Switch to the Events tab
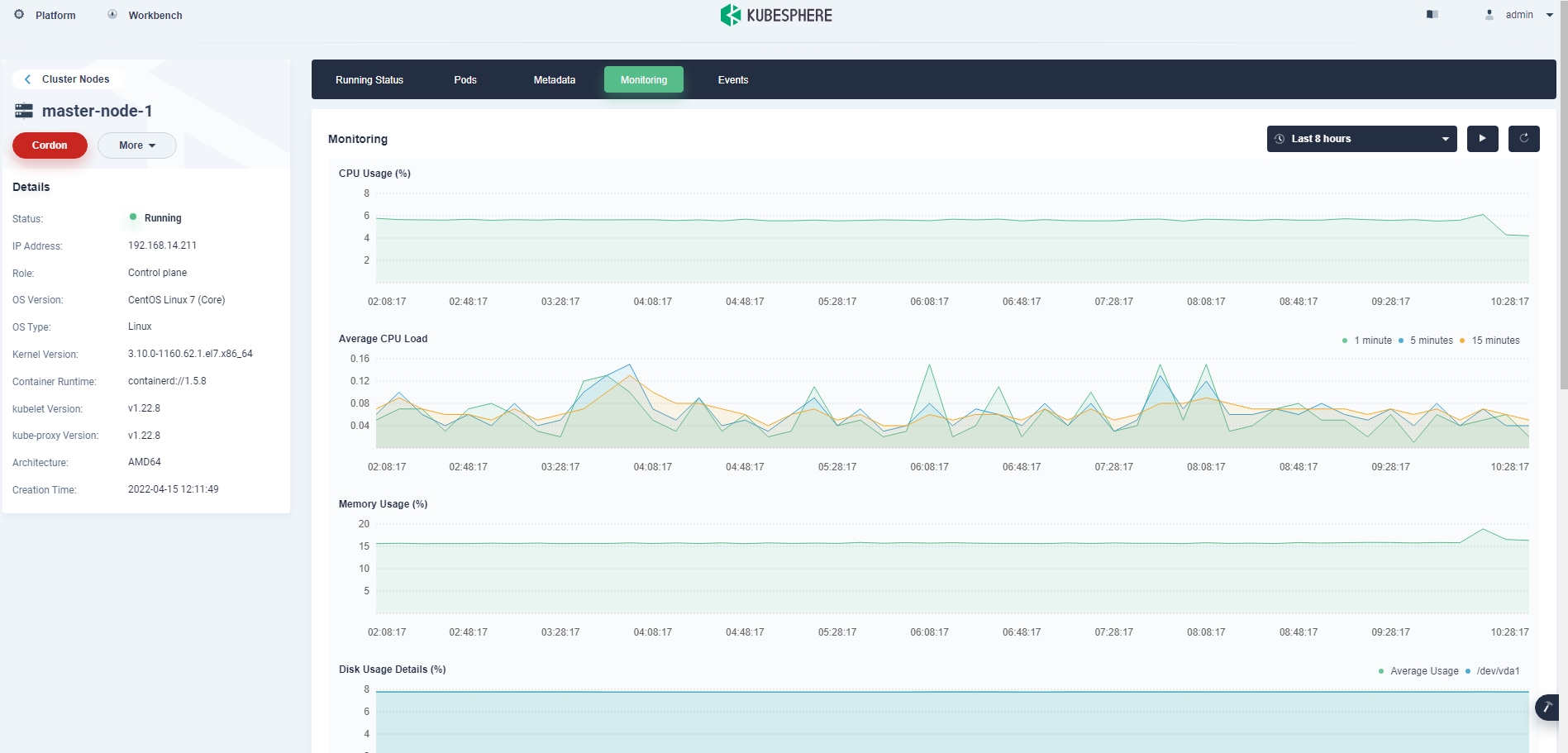 click(x=733, y=80)
